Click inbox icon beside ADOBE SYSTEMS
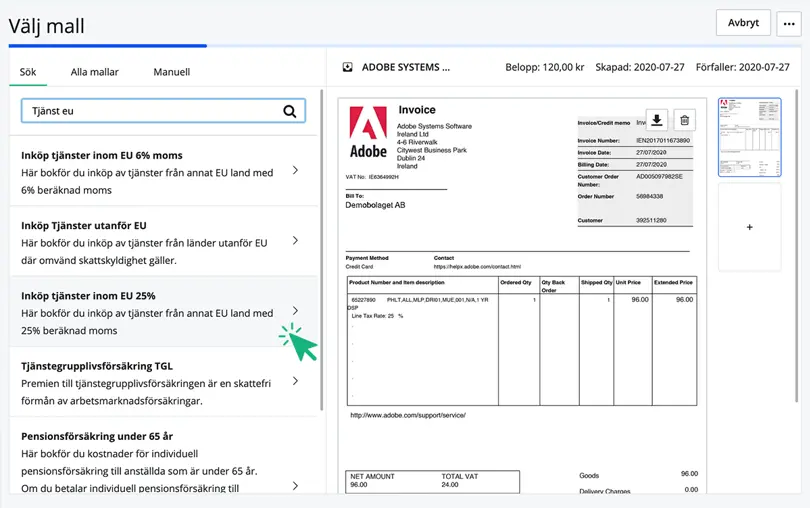 (x=348, y=67)
